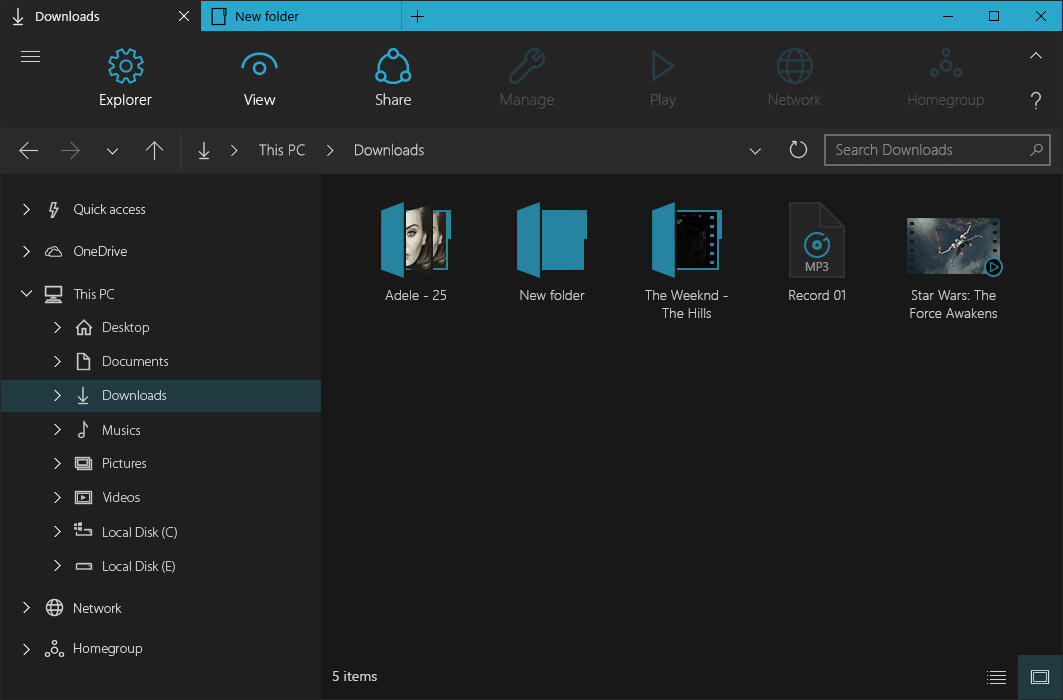Open the hamburger navigation menu
1063x700 pixels.
(30, 56)
